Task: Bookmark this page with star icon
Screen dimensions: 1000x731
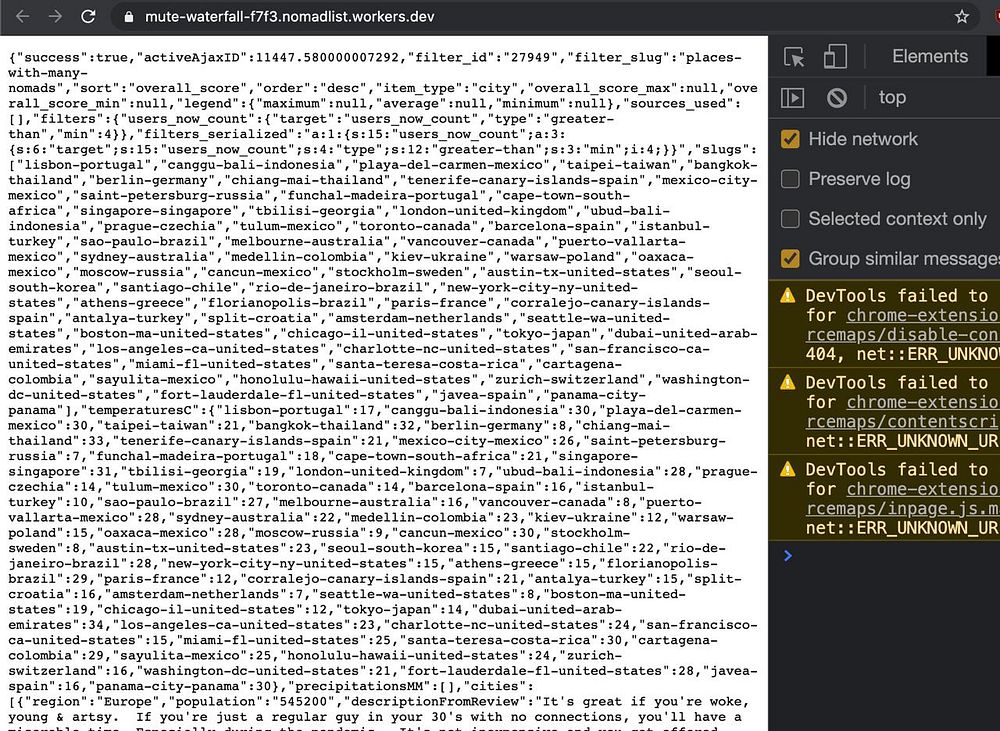Action: (962, 17)
